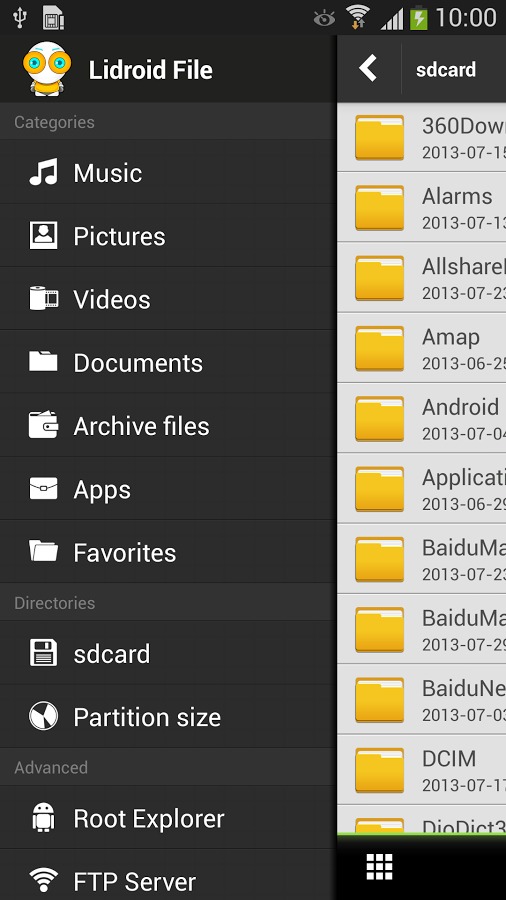Open sdcard directory in sidebar
506x900 pixels.
[x=168, y=653]
